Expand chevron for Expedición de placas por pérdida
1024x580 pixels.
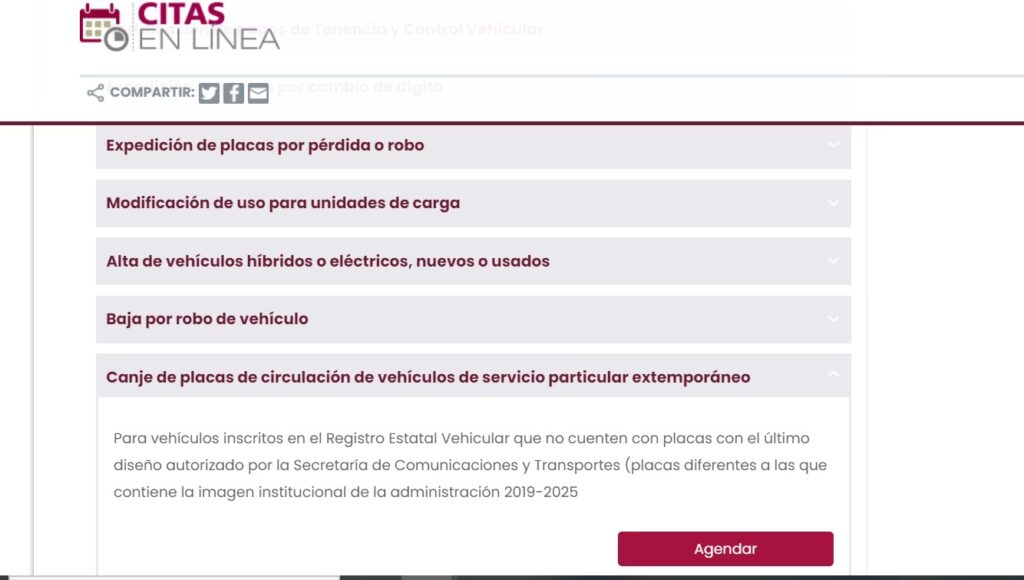[833, 145]
